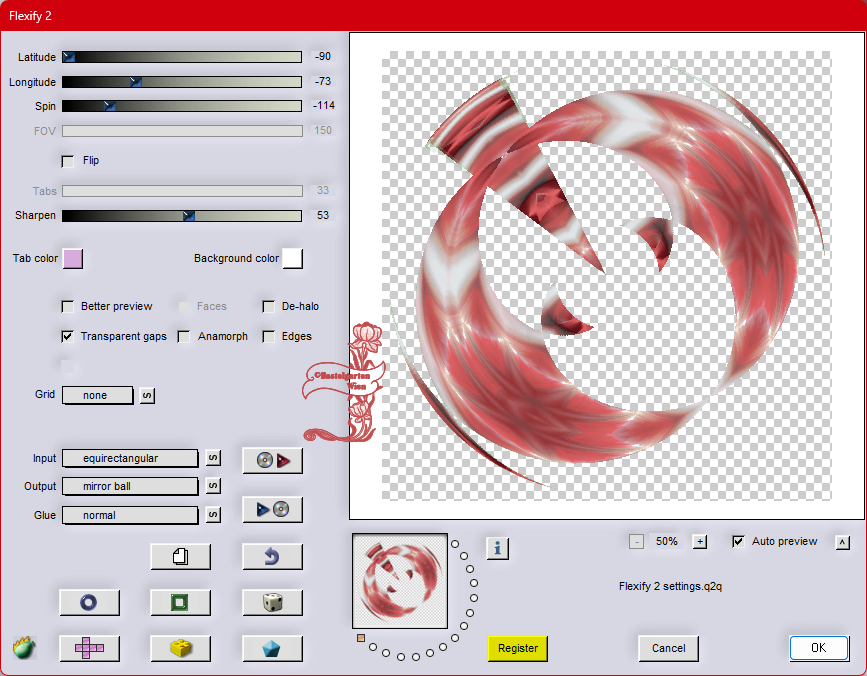Click the yellow brick button

pos(180,648)
